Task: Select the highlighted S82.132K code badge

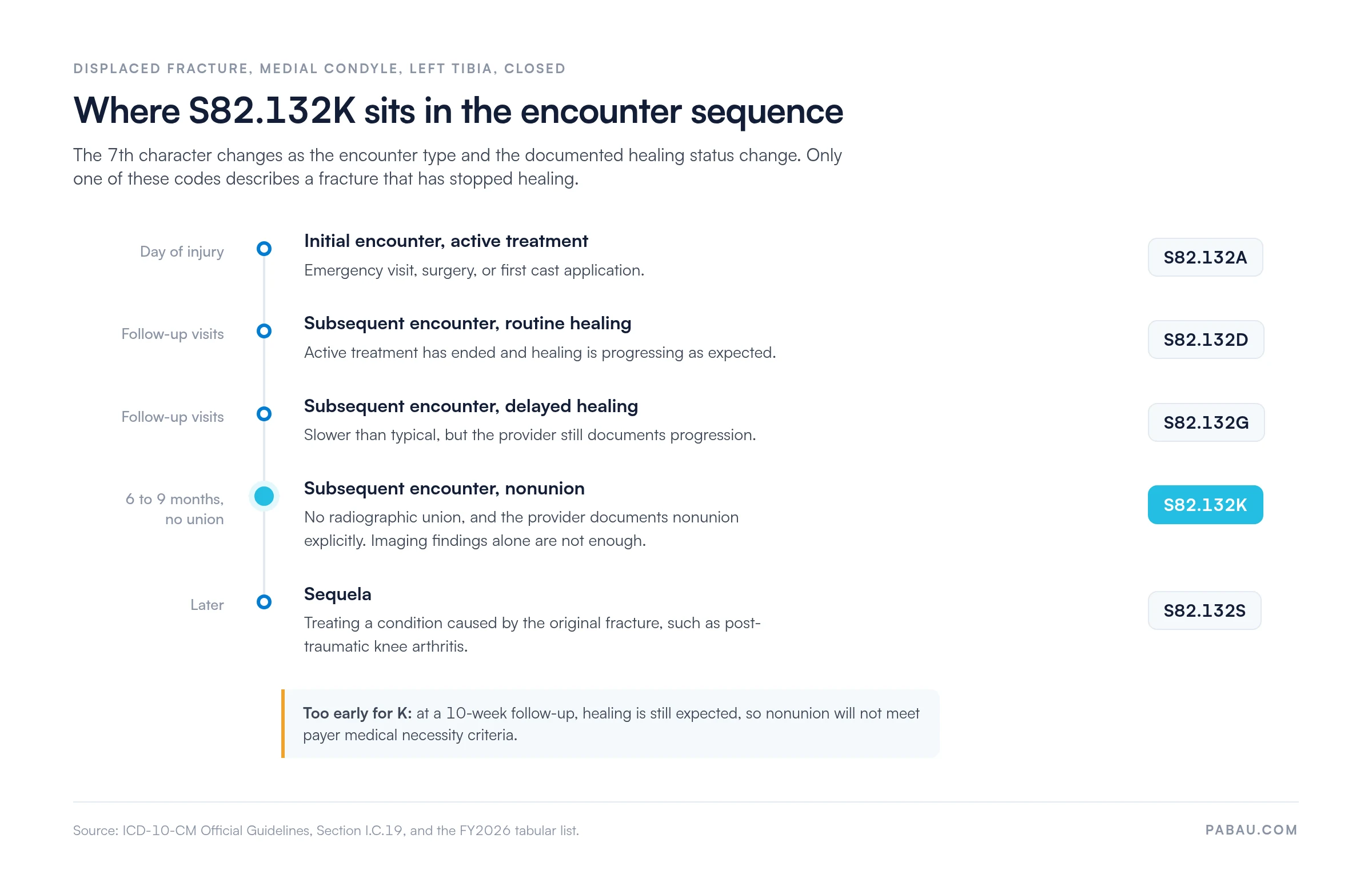Action: pyautogui.click(x=1205, y=505)
